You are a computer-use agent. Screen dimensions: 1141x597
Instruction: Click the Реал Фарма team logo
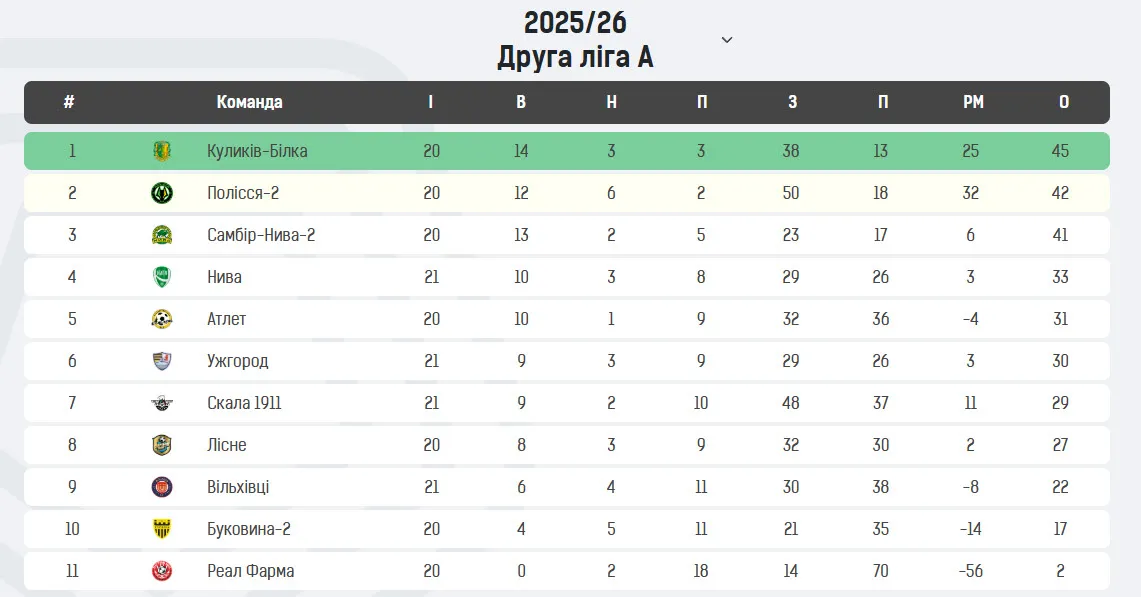click(x=162, y=571)
